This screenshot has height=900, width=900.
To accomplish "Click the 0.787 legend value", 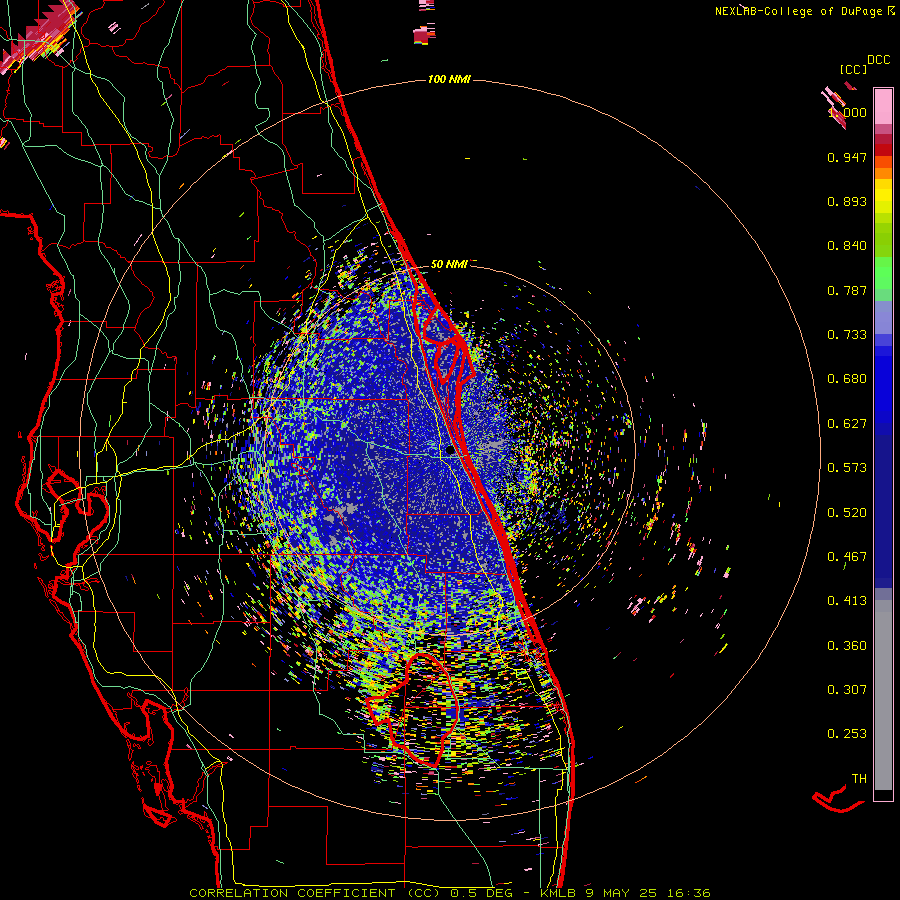I will 847,290.
